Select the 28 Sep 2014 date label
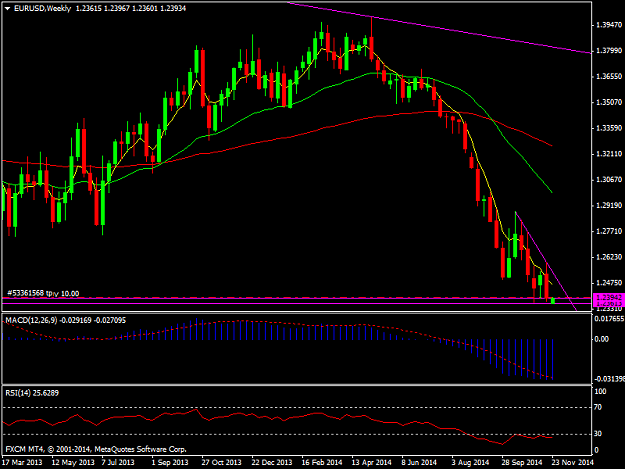 pyautogui.click(x=522, y=462)
